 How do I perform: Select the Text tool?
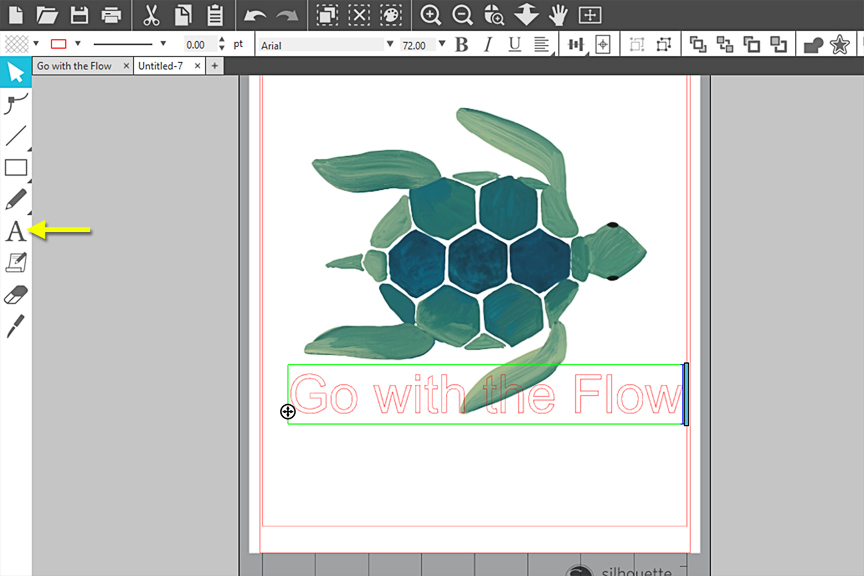pos(16,231)
